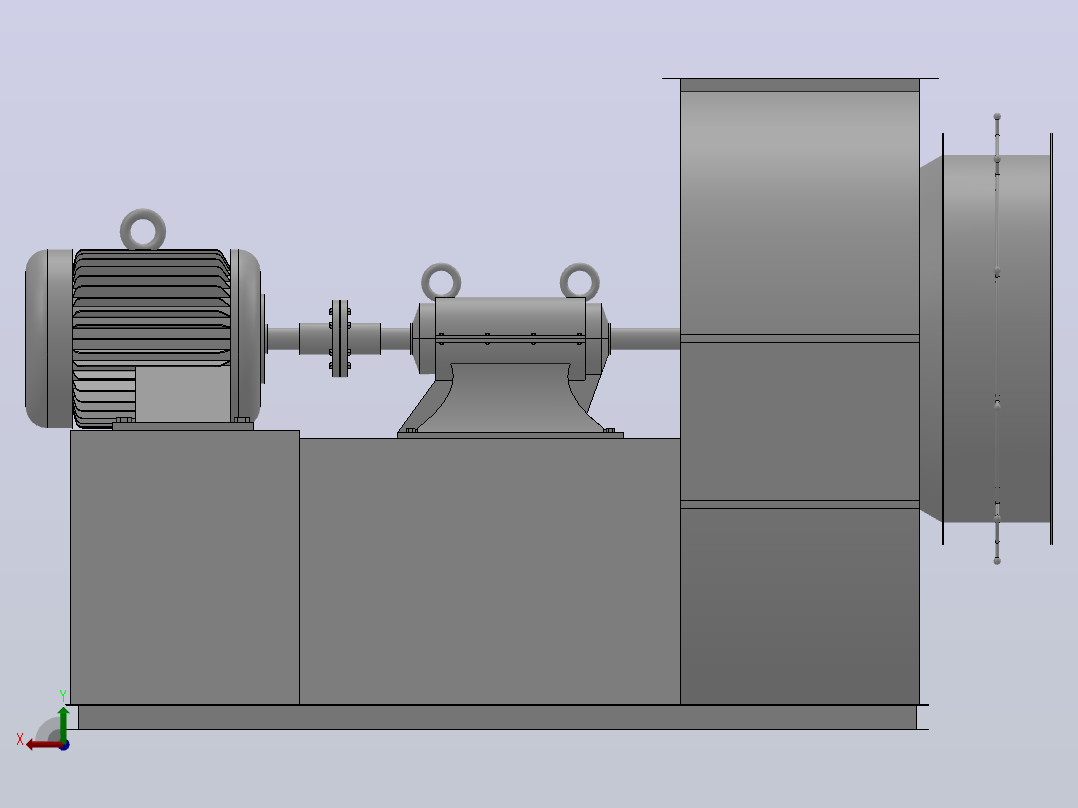Select right eye bolt on bearing housing

(580, 282)
